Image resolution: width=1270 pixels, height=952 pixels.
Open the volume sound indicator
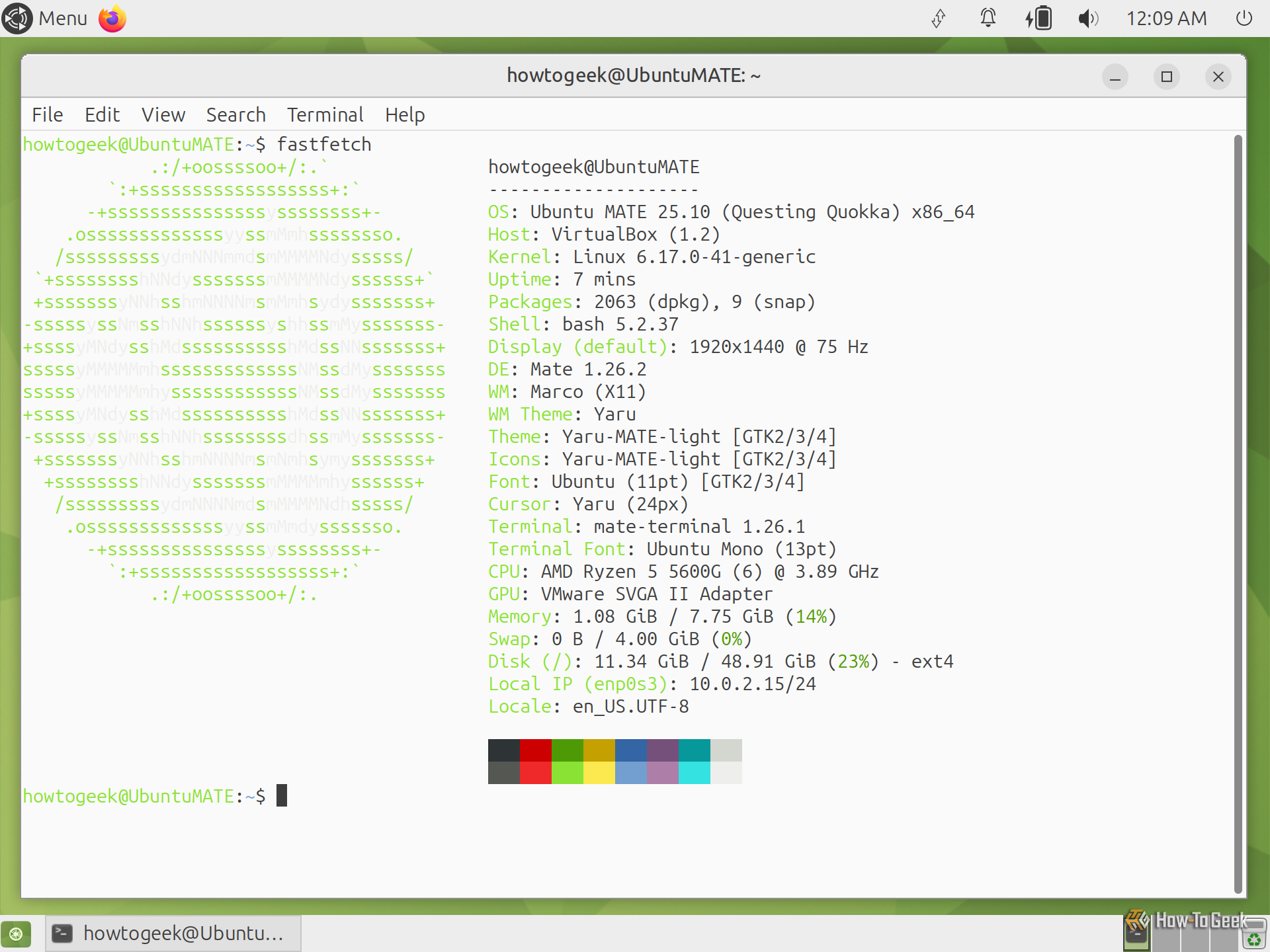(x=1088, y=19)
